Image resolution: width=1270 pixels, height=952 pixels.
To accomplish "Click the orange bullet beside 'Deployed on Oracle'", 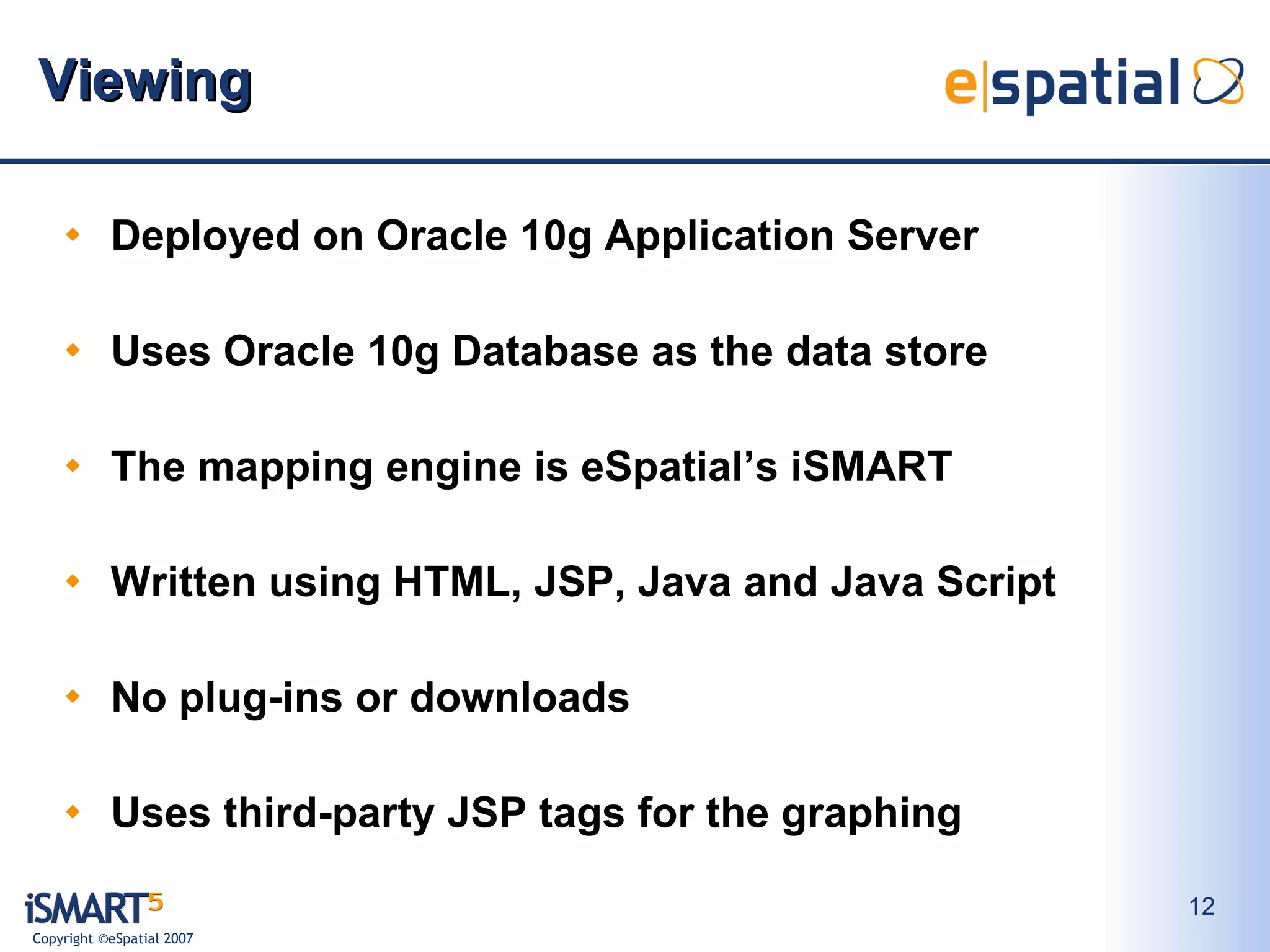I will 73,234.
